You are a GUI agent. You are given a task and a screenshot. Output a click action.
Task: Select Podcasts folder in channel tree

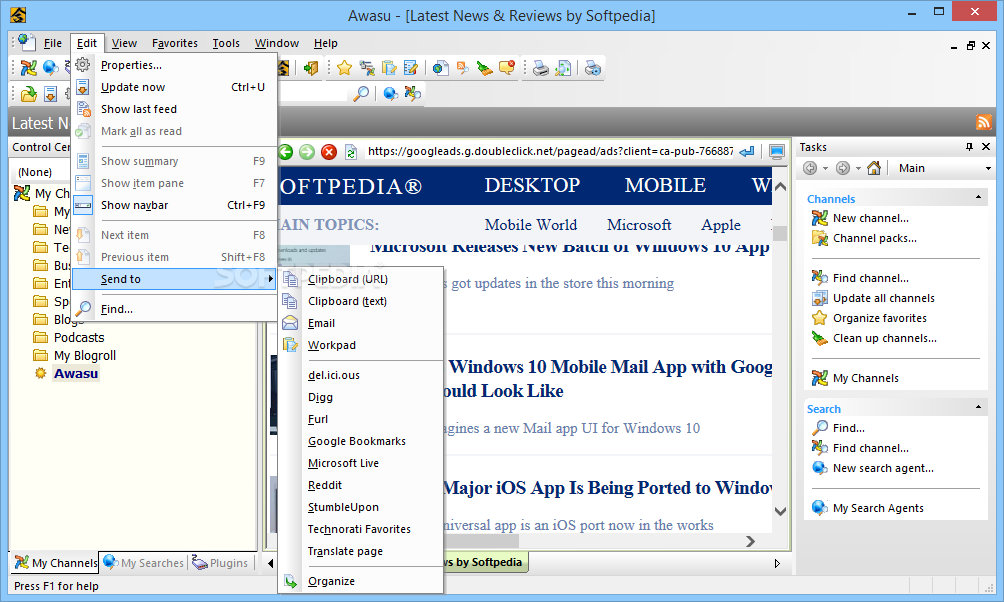click(x=79, y=338)
